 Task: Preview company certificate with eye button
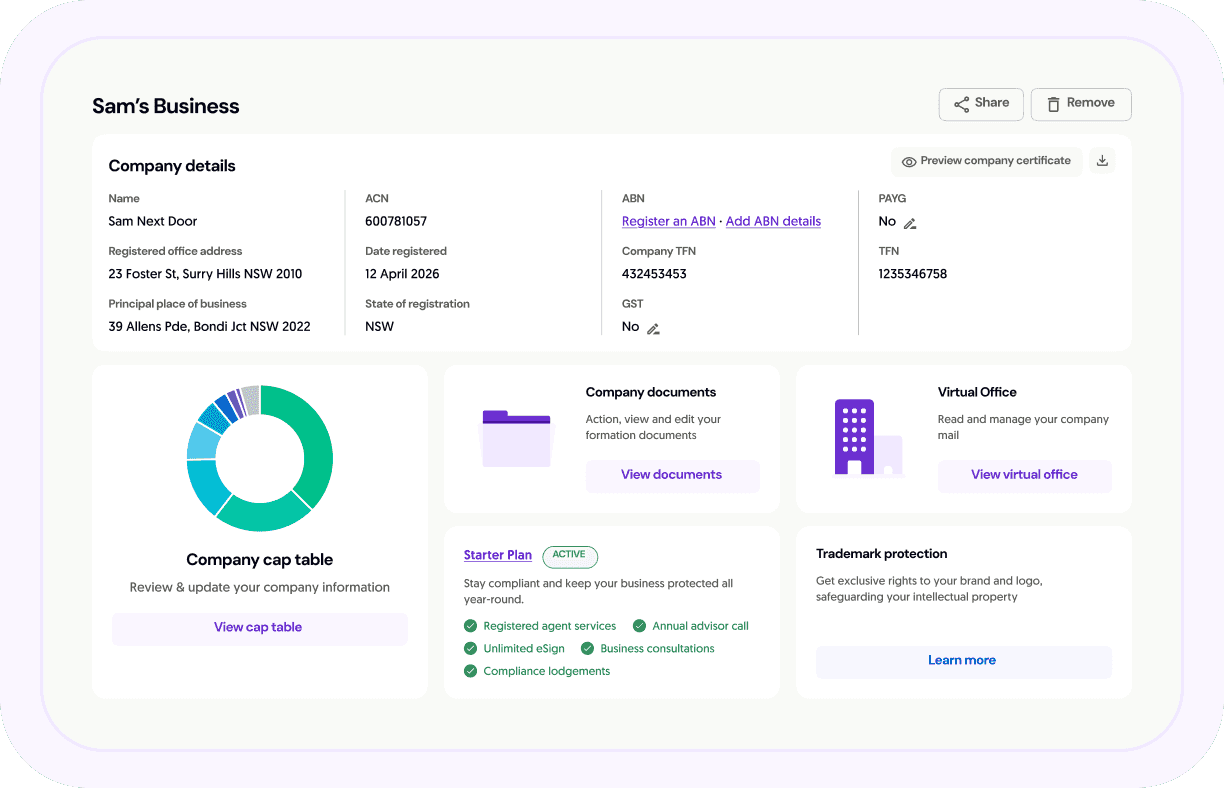click(986, 161)
